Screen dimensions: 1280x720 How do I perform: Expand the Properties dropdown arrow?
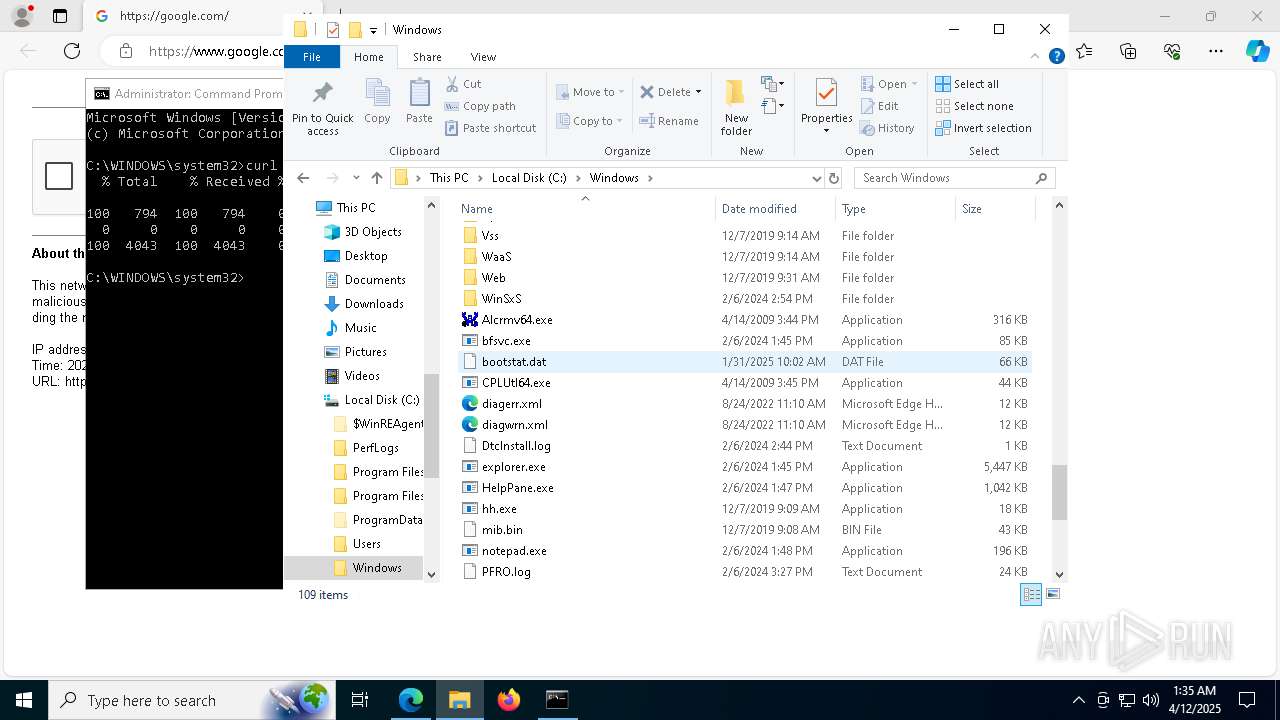(826, 131)
